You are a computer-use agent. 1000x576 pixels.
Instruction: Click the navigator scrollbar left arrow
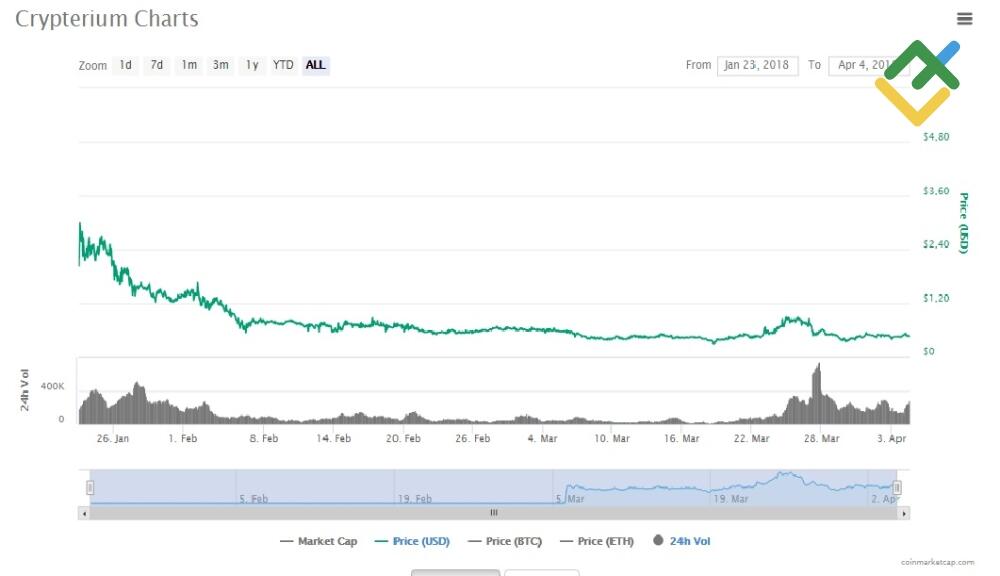84,513
